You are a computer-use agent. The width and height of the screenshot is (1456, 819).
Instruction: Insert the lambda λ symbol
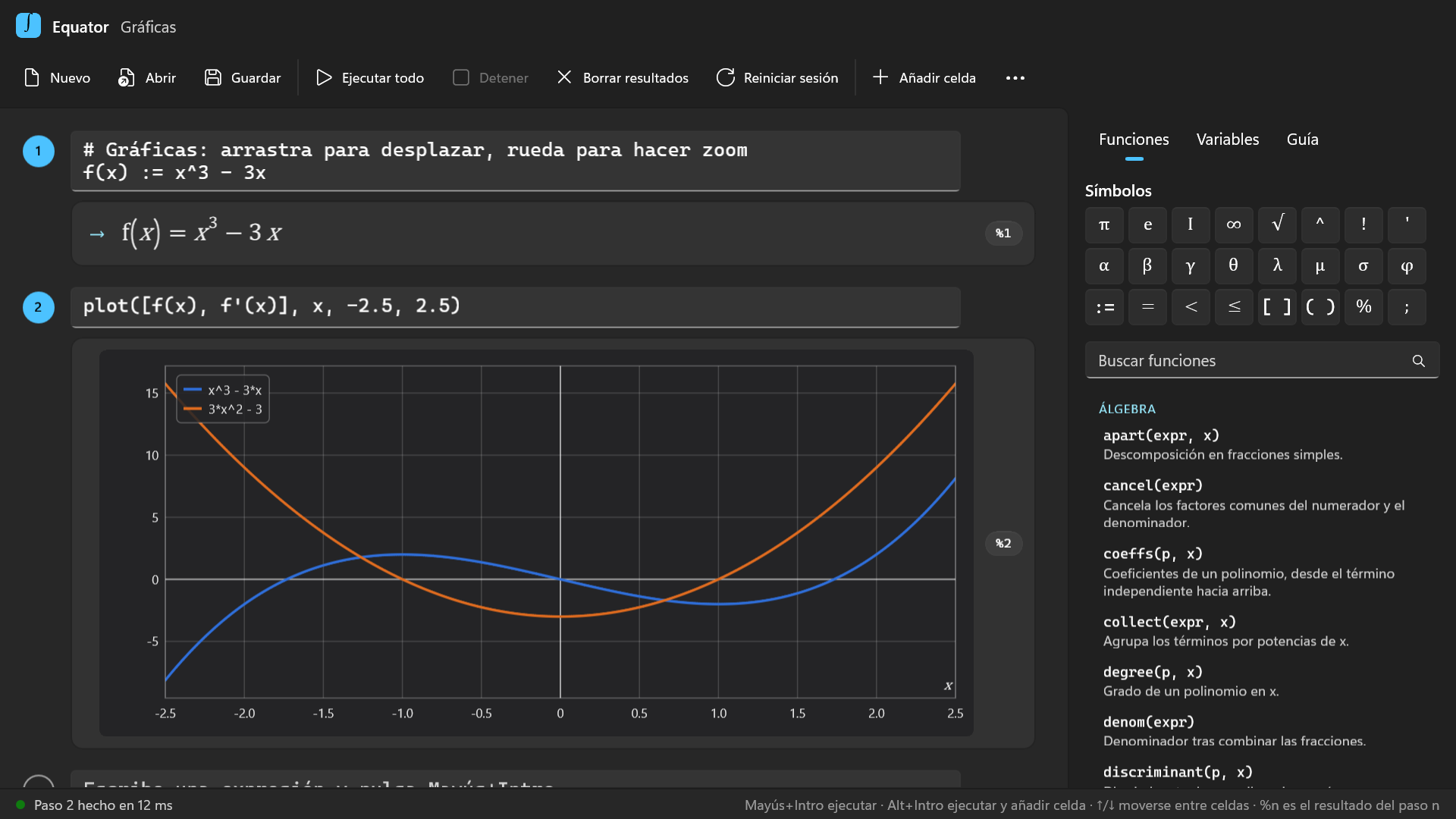tap(1277, 265)
